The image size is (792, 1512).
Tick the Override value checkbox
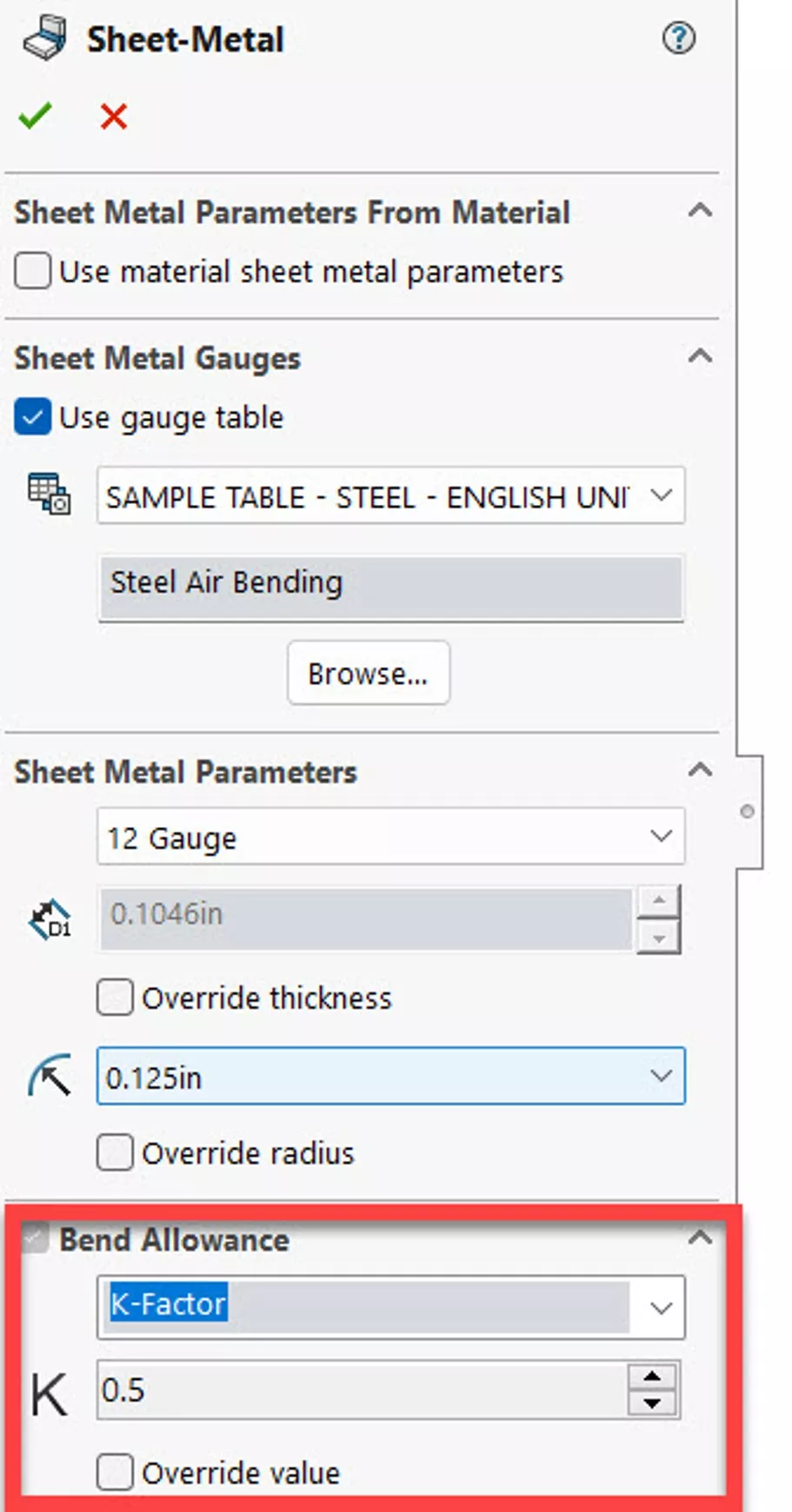(x=115, y=1472)
